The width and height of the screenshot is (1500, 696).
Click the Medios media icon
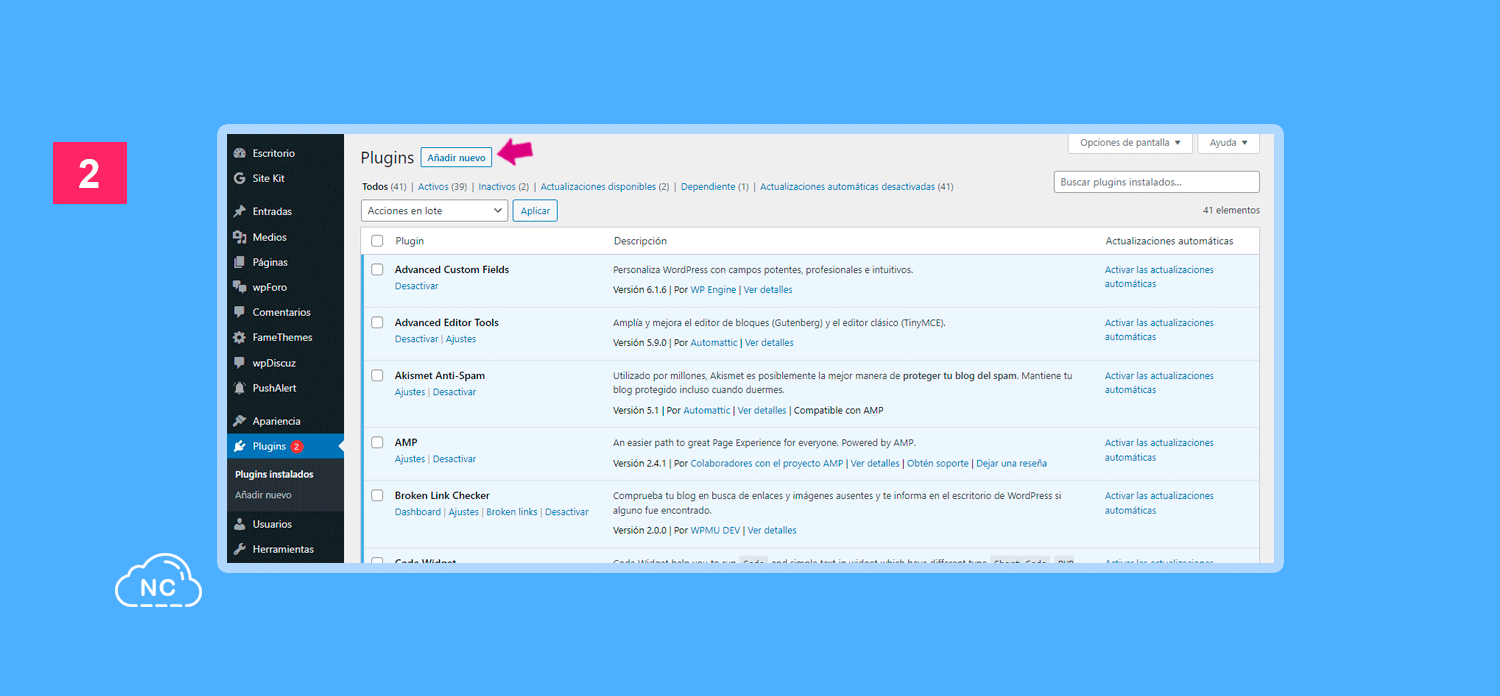pyautogui.click(x=240, y=237)
